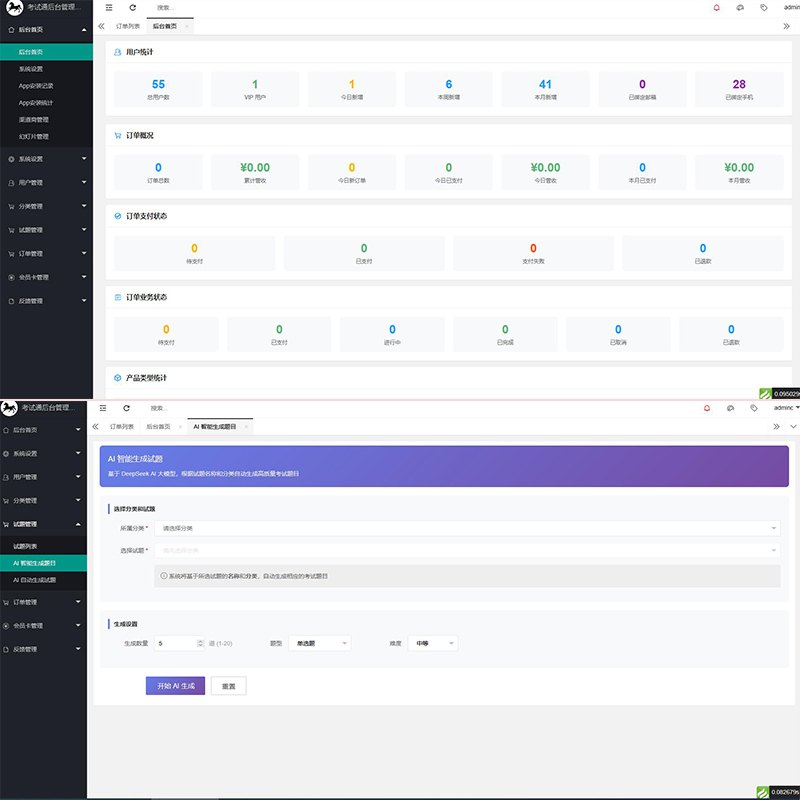Switch to 订单列表 tab on dashboard screen

[128, 27]
